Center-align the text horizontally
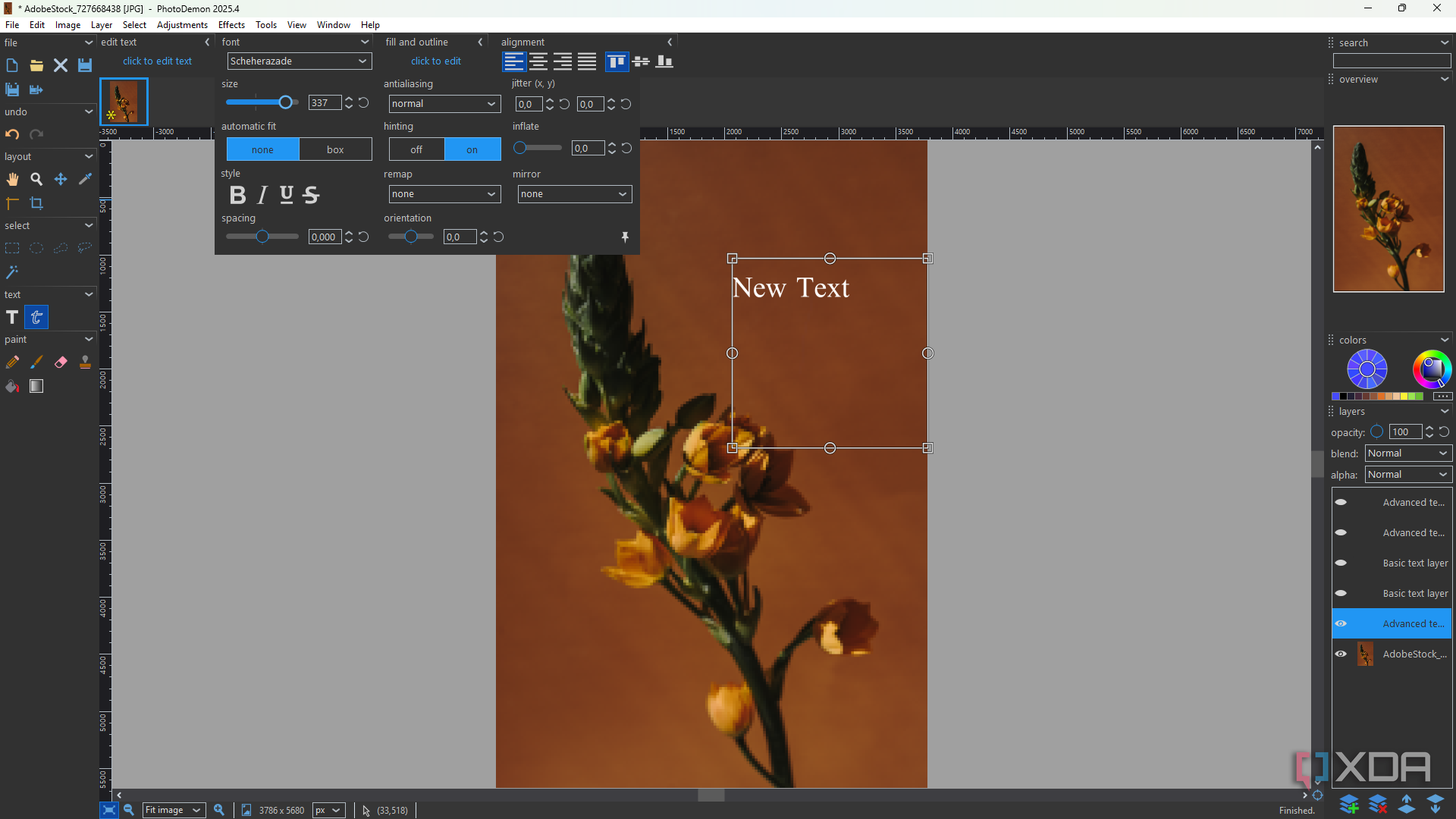The width and height of the screenshot is (1456, 819). point(538,61)
